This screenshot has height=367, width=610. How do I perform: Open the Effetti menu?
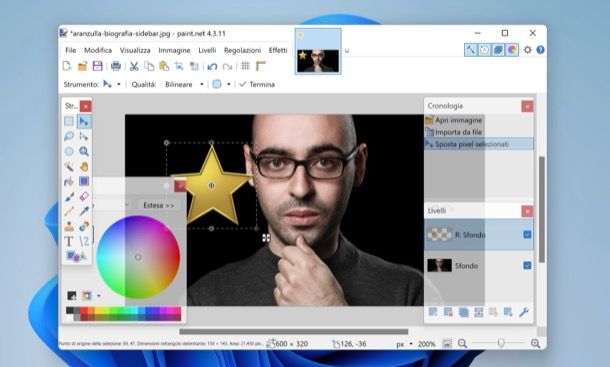[x=278, y=50]
